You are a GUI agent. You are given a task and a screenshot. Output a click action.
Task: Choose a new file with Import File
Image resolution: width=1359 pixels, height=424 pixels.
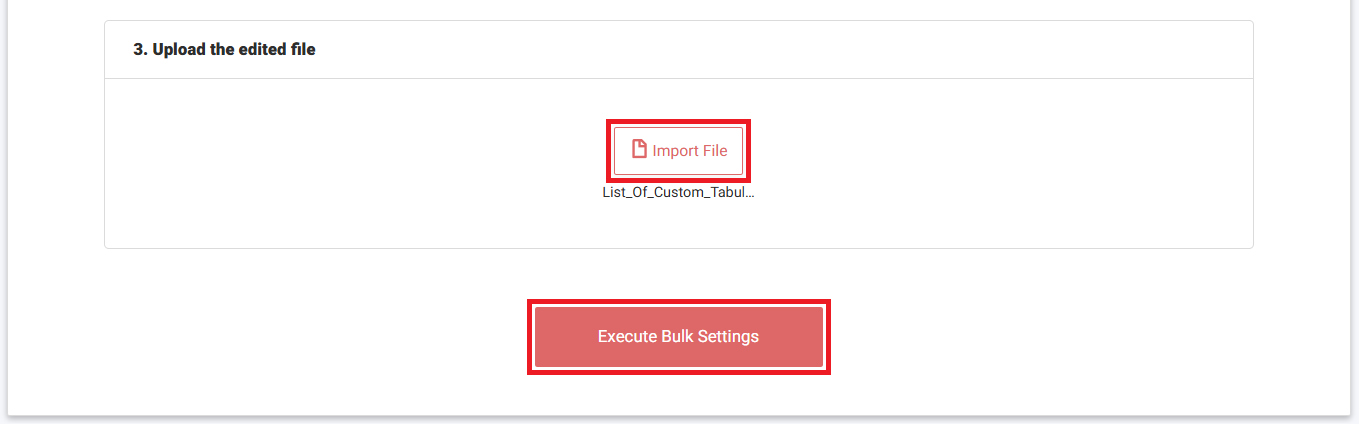tap(678, 151)
